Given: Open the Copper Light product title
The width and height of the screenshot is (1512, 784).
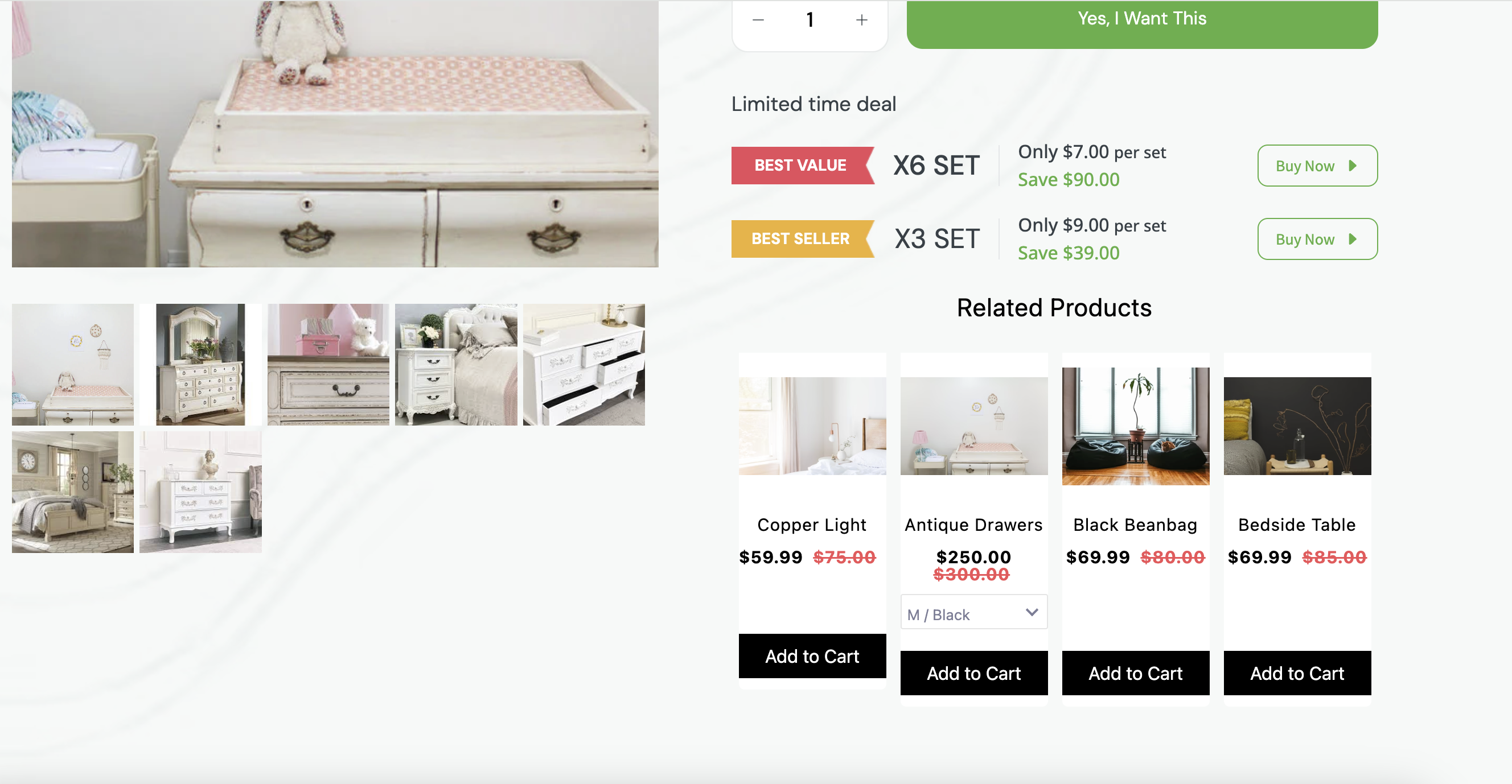Looking at the screenshot, I should coord(812,525).
